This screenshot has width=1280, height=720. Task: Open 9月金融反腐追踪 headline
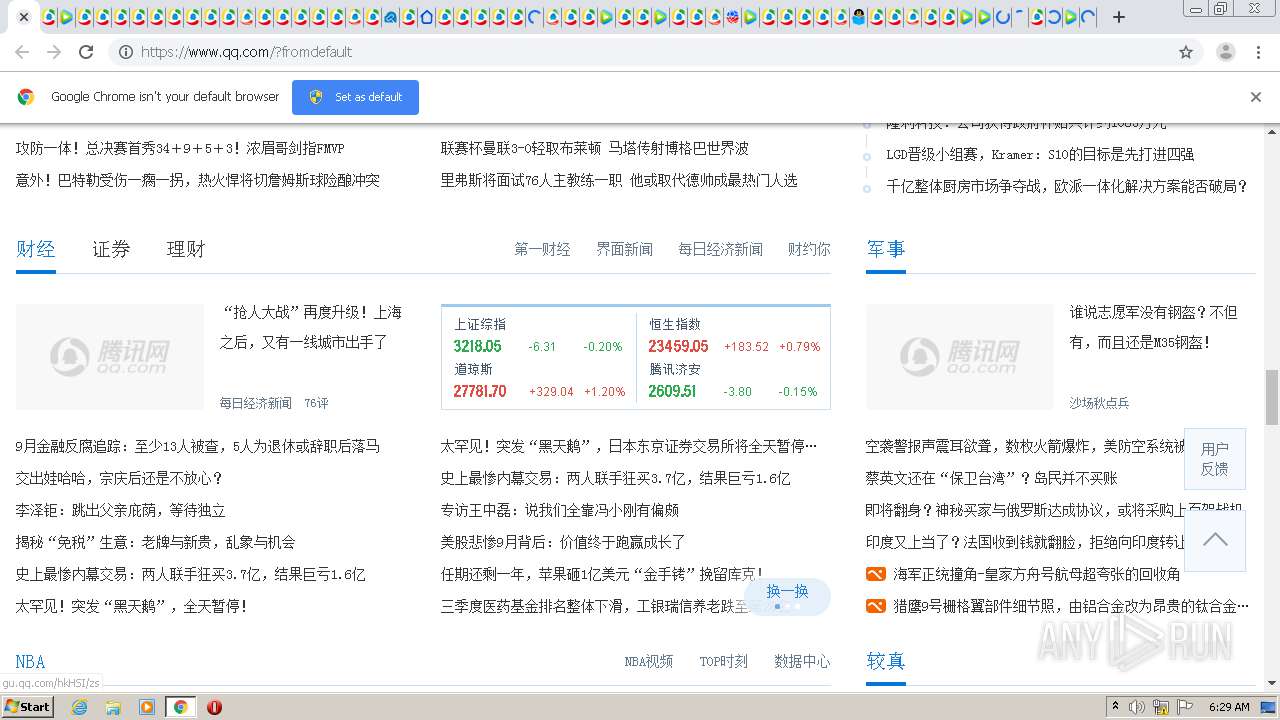(198, 446)
